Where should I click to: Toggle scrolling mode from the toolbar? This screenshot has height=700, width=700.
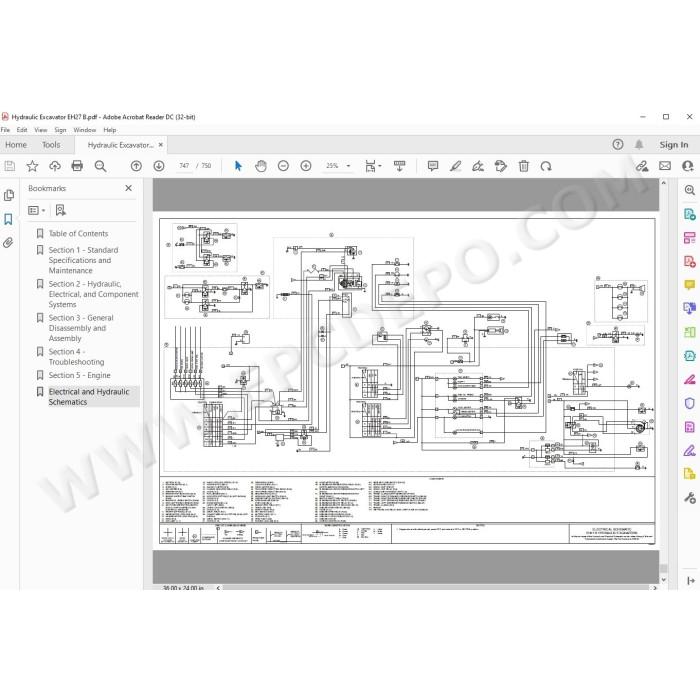tap(400, 166)
